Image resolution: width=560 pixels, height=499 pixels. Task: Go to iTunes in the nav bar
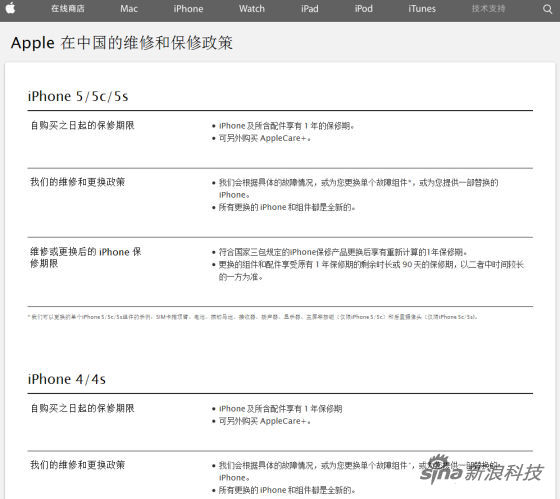click(x=422, y=9)
